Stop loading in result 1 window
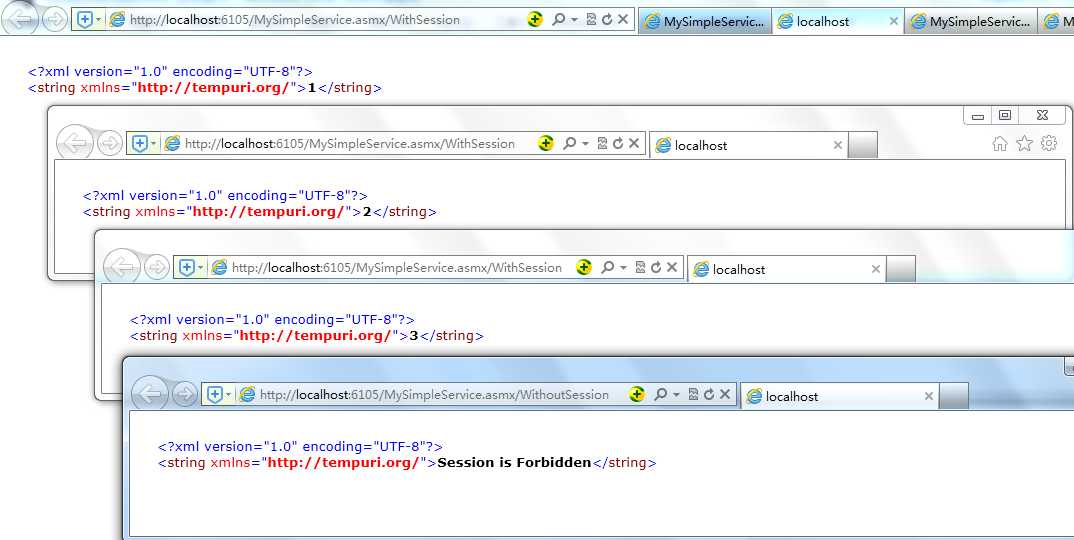1074x540 pixels. (623, 20)
